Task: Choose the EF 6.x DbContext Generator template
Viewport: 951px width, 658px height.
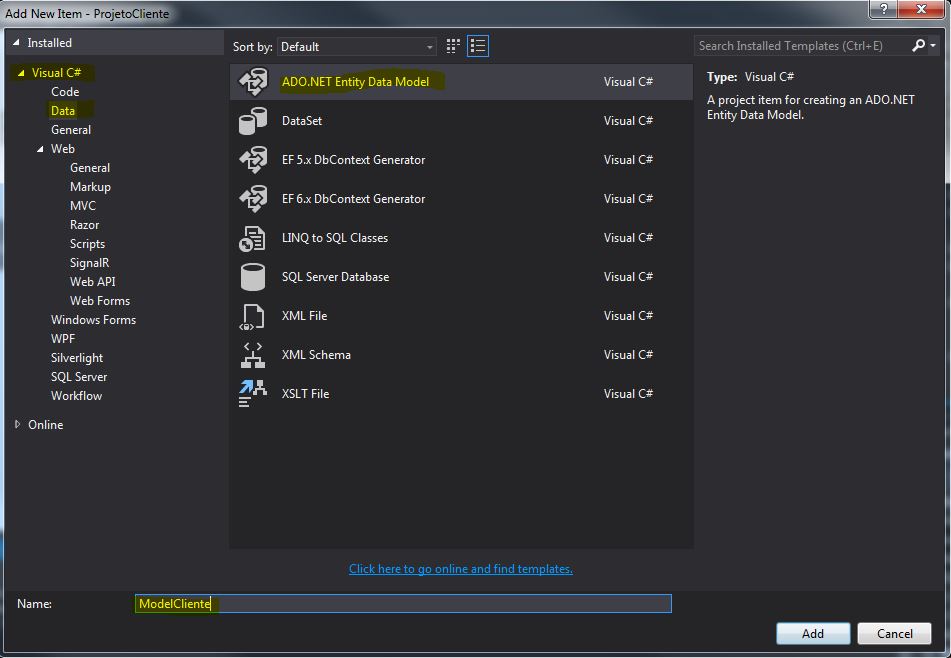Action: pos(350,198)
